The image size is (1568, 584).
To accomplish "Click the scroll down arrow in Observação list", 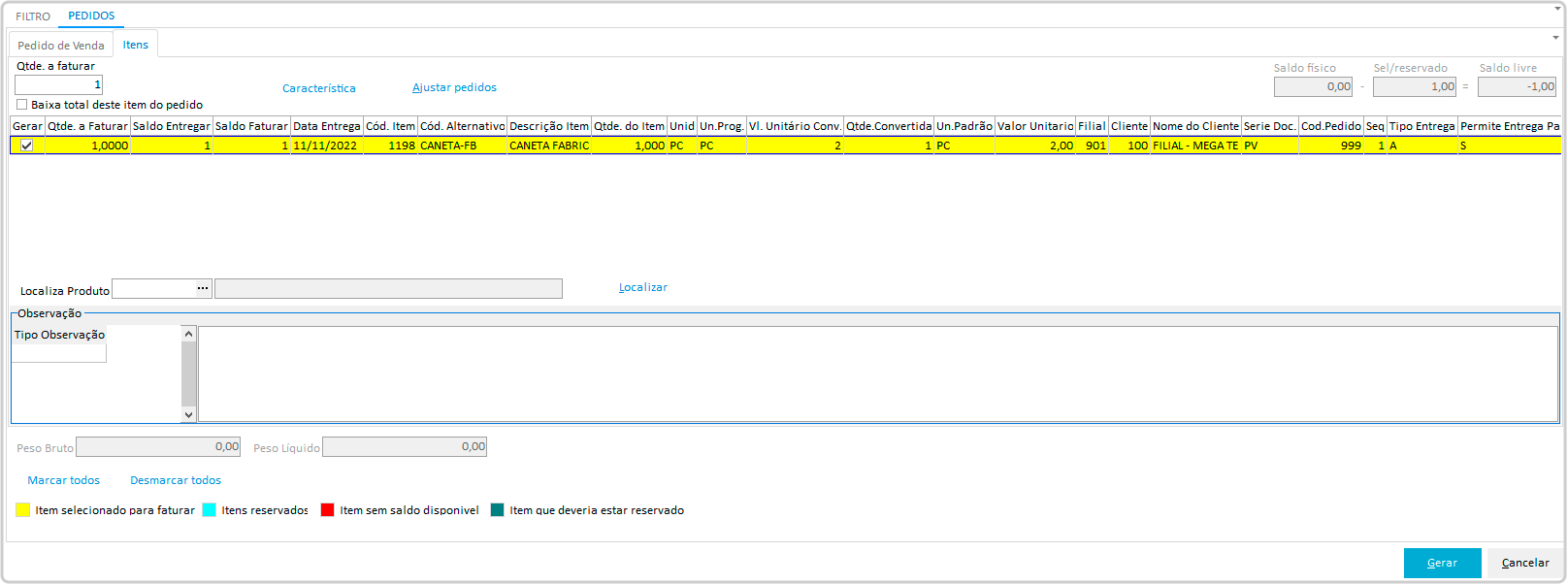I will (188, 414).
